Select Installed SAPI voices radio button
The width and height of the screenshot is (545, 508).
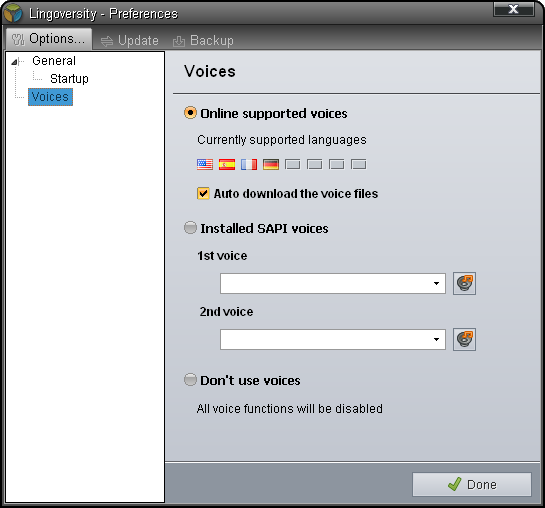click(x=190, y=228)
